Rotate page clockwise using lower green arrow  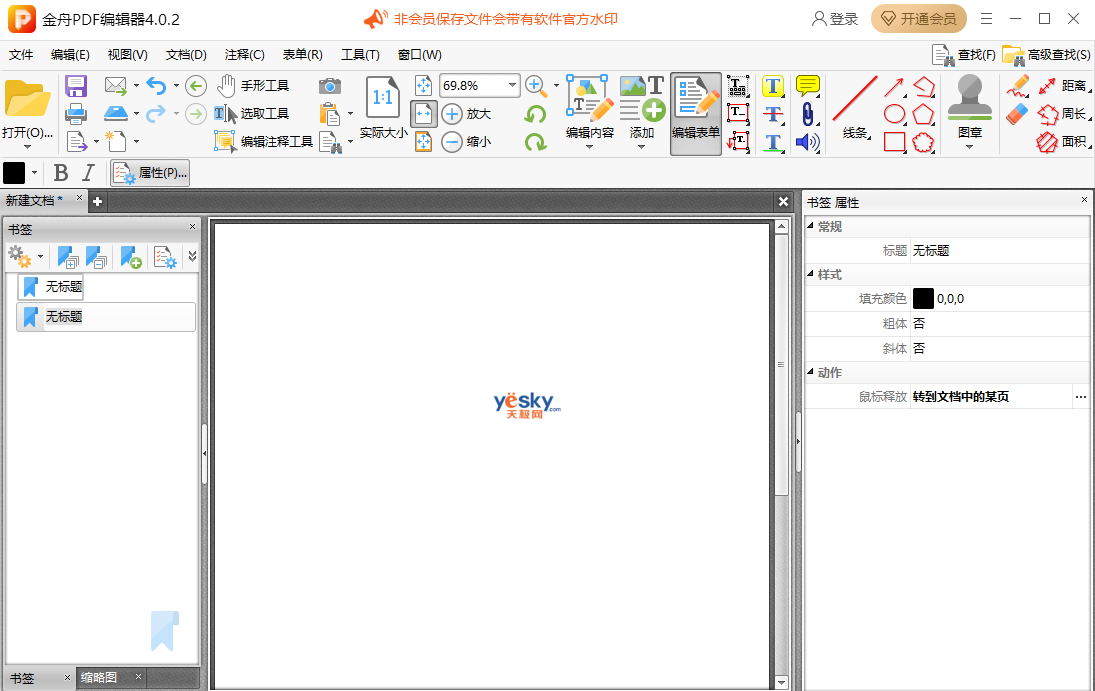[536, 142]
